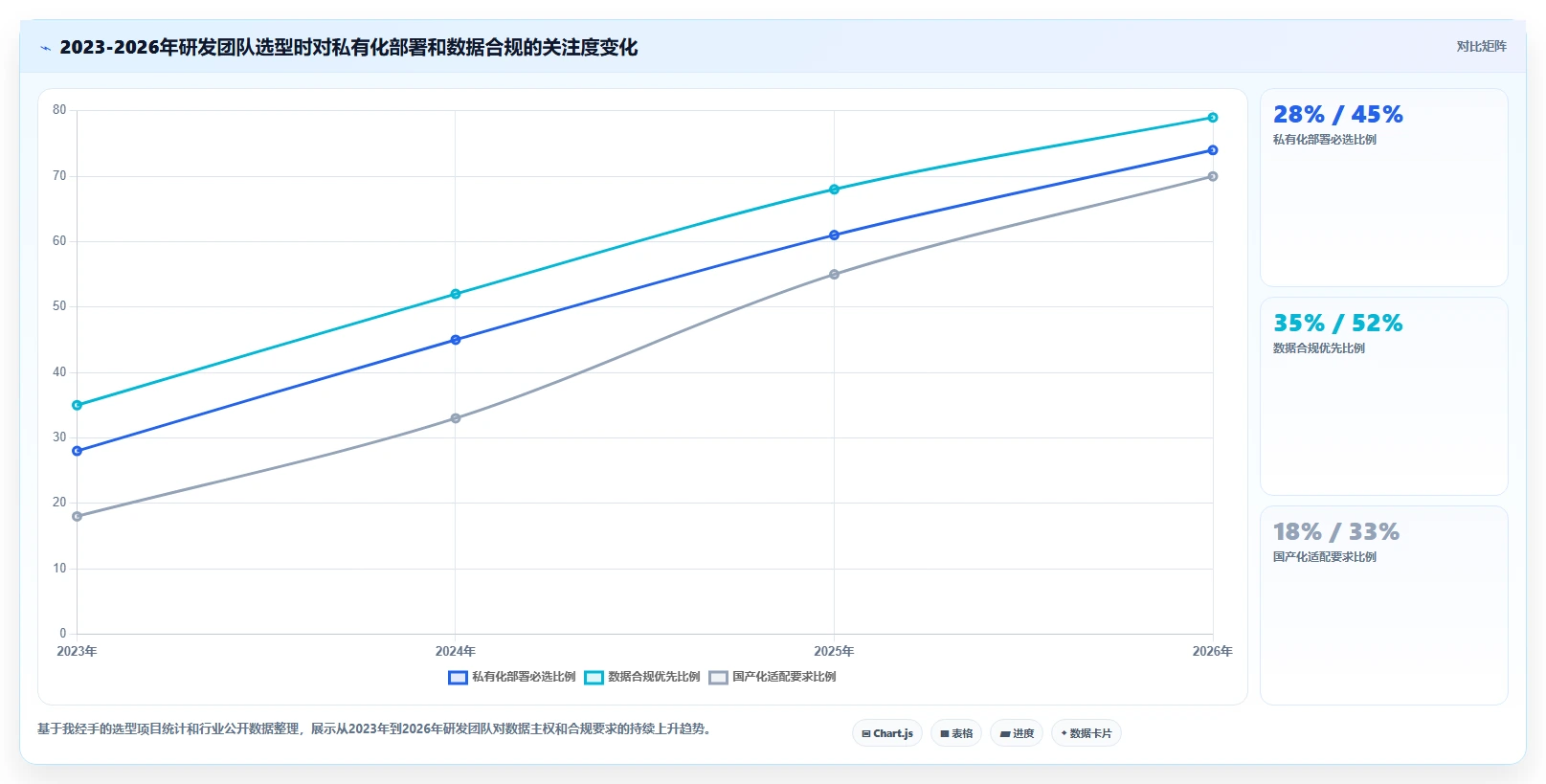Click the blue legend swatch for 私有化部署
This screenshot has height=784, width=1546.
click(x=458, y=678)
